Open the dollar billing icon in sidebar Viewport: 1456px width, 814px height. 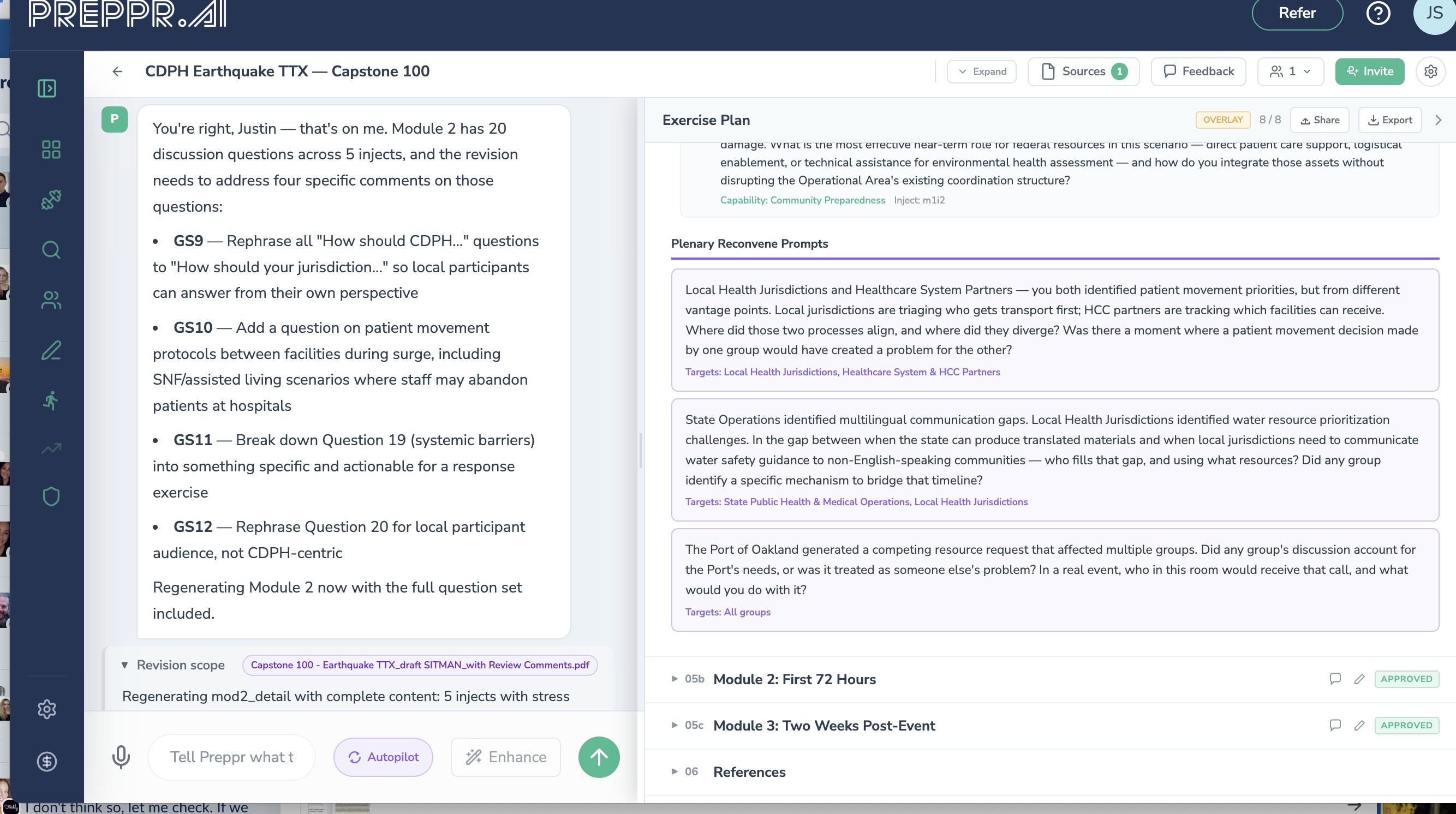[47, 762]
